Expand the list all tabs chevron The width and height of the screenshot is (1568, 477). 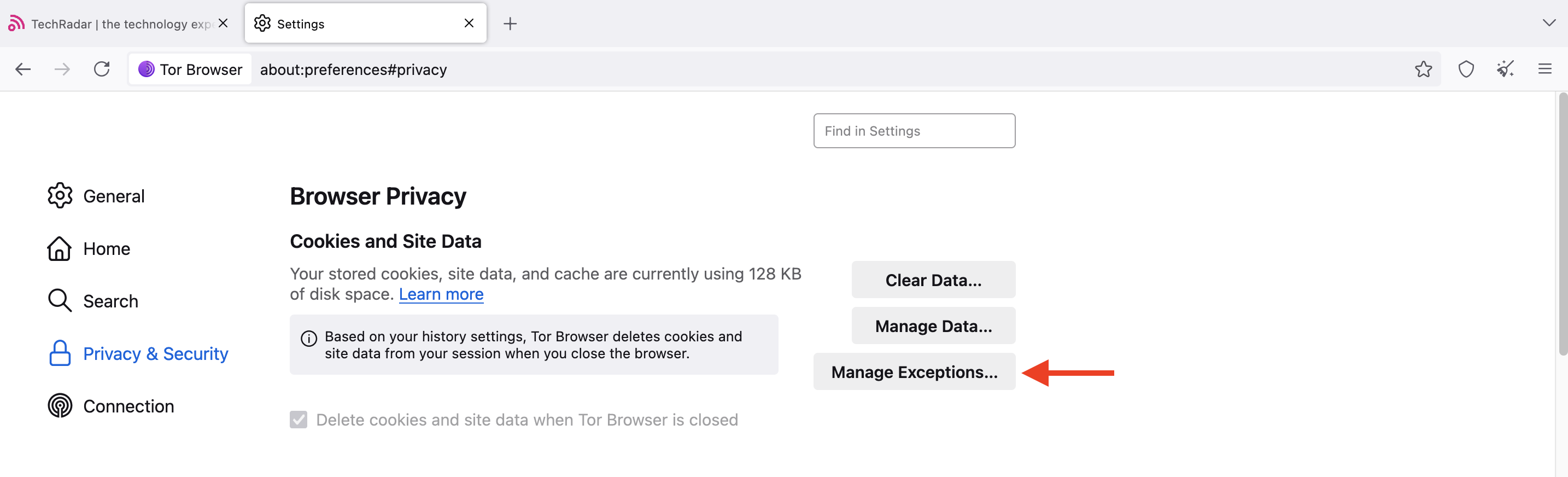pyautogui.click(x=1548, y=23)
